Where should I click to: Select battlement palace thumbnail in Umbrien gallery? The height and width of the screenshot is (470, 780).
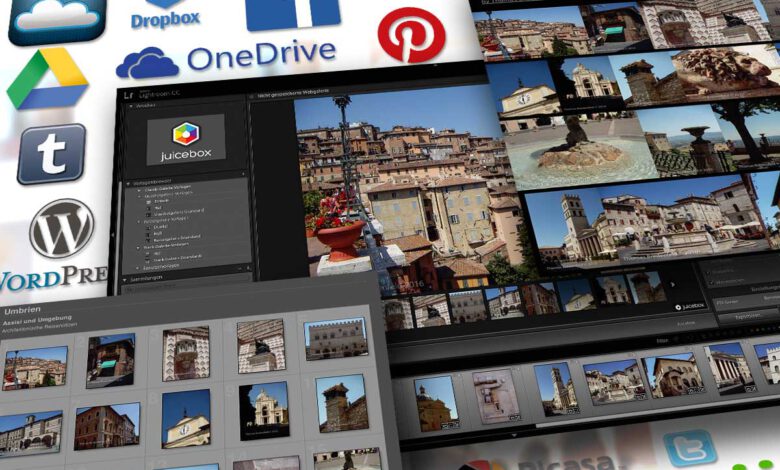coord(336,339)
